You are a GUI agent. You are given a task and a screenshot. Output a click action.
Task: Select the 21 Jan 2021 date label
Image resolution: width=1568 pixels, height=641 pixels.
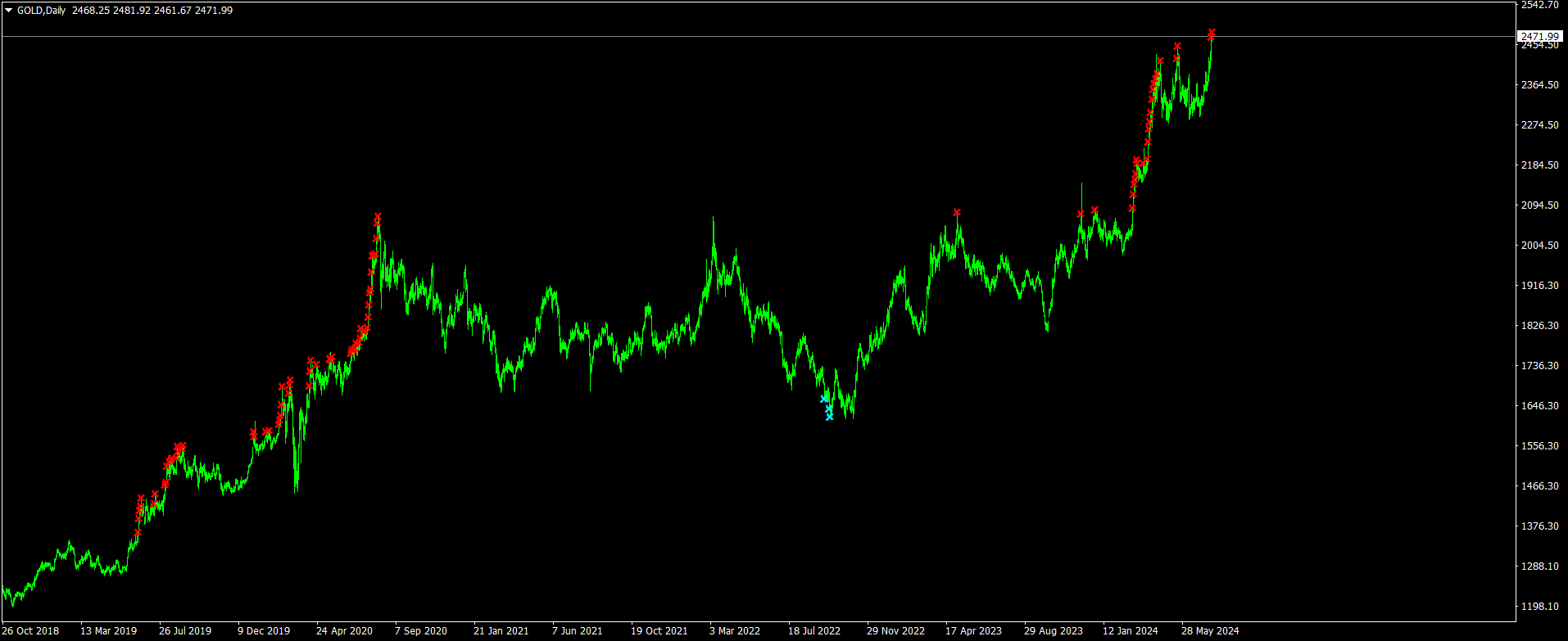tap(501, 631)
